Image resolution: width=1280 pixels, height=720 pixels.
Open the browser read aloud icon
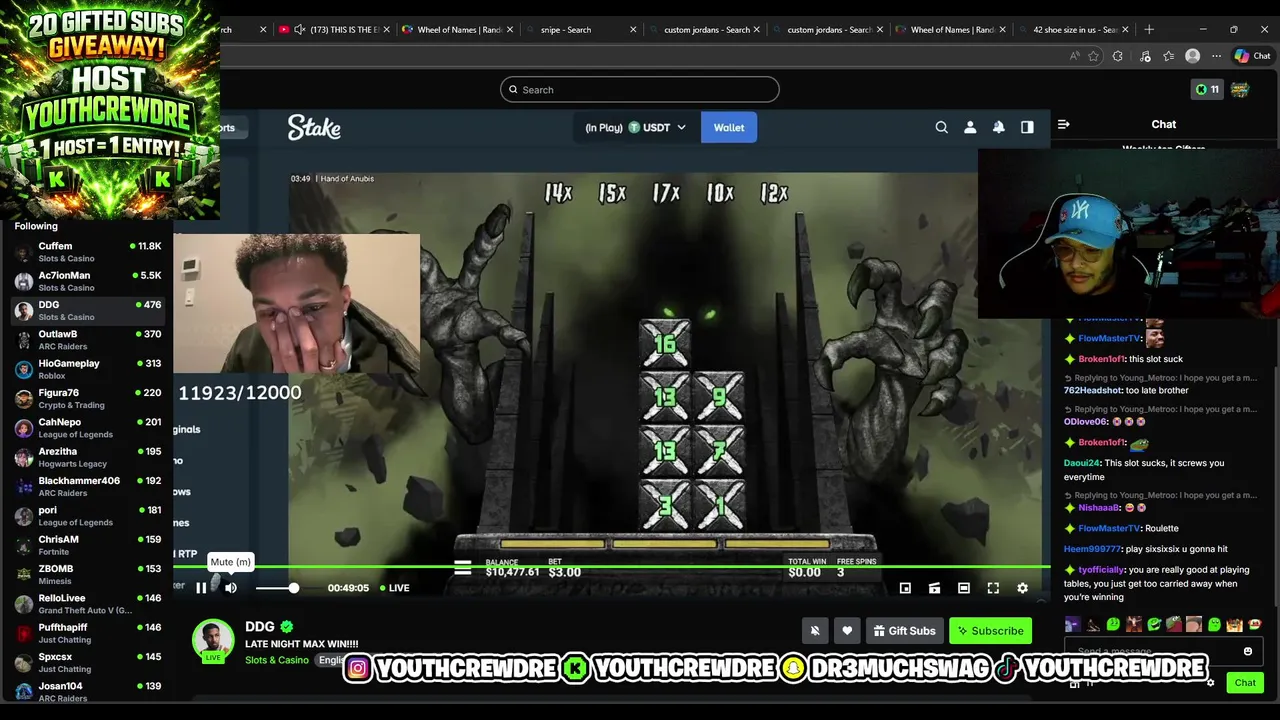1075,57
